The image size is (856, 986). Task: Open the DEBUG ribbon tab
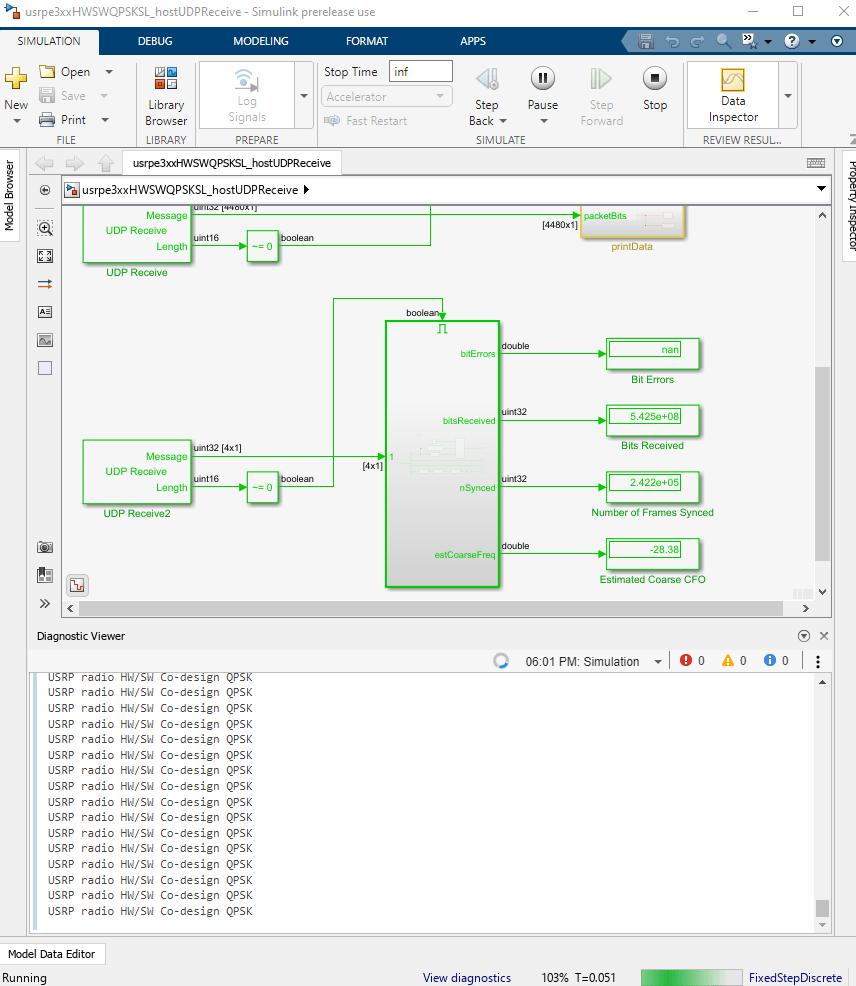point(155,41)
